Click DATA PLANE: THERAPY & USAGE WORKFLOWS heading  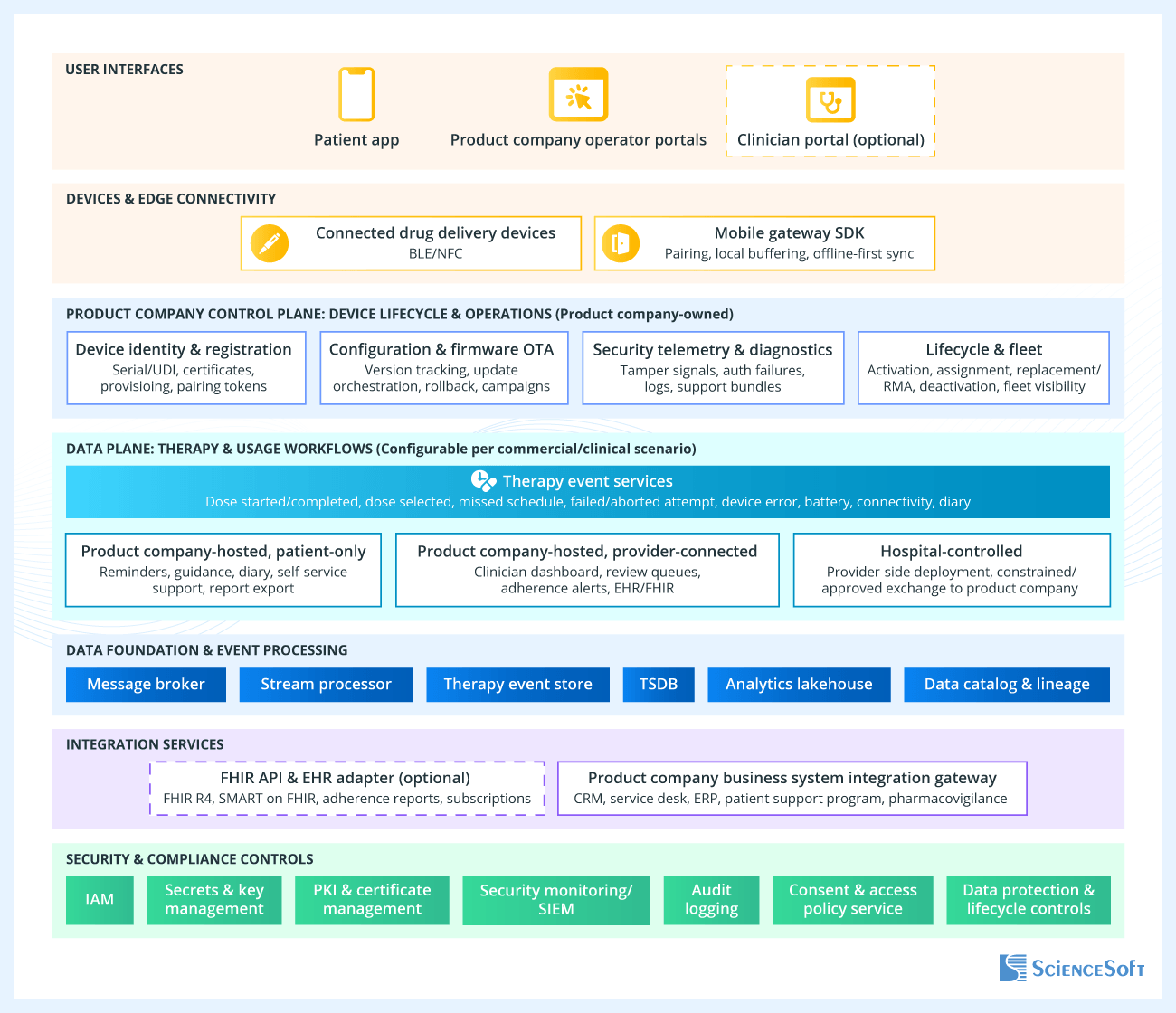click(381, 450)
